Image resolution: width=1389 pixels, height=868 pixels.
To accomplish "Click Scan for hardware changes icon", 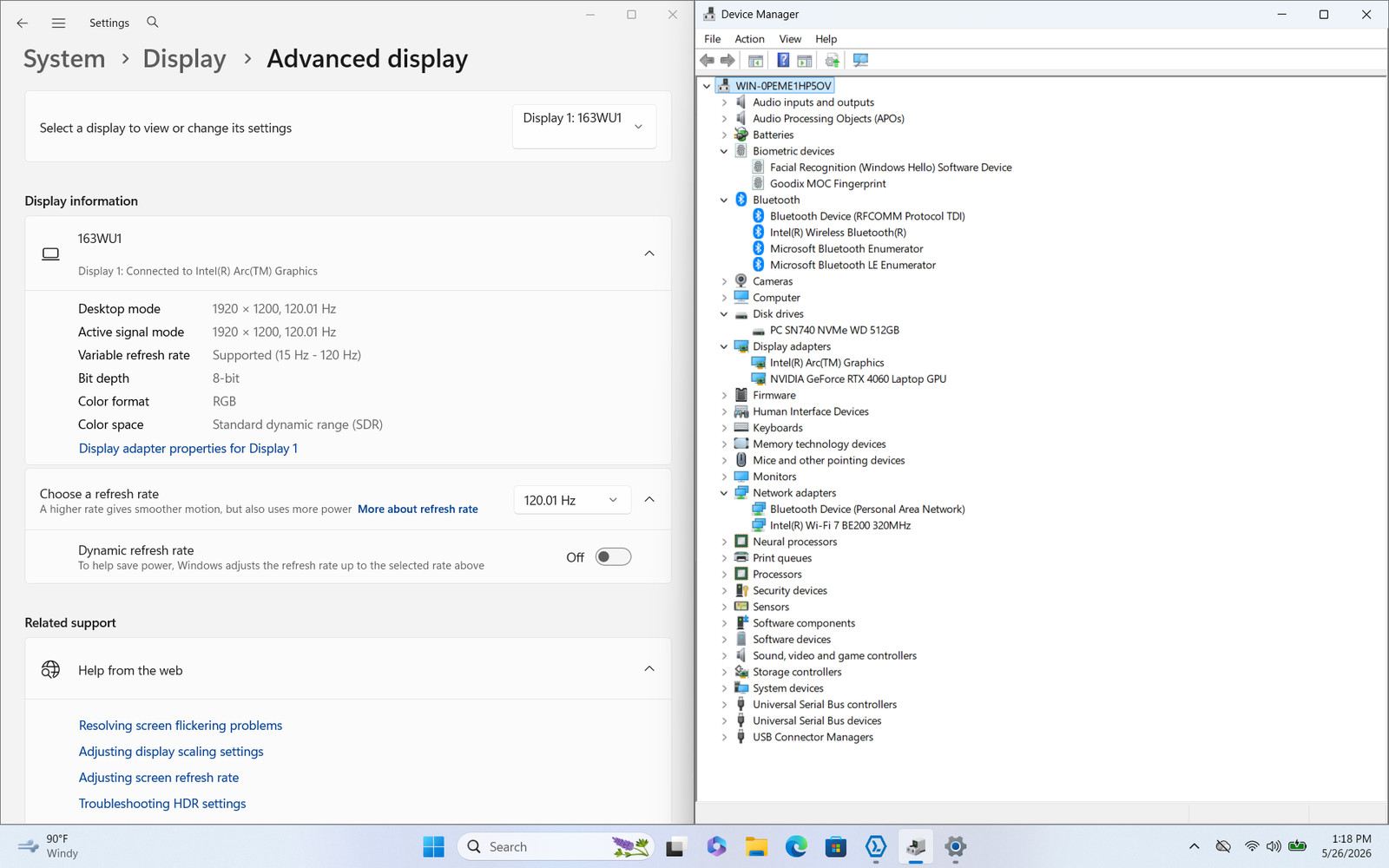I will tap(860, 60).
